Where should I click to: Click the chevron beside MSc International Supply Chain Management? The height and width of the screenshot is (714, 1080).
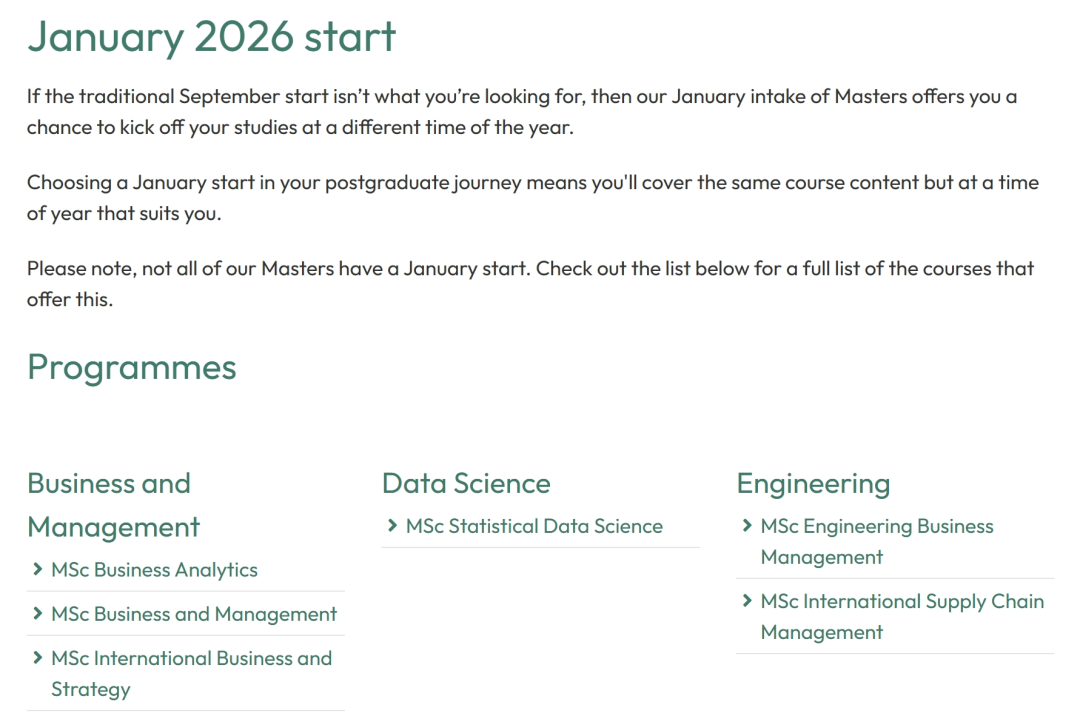pos(747,601)
